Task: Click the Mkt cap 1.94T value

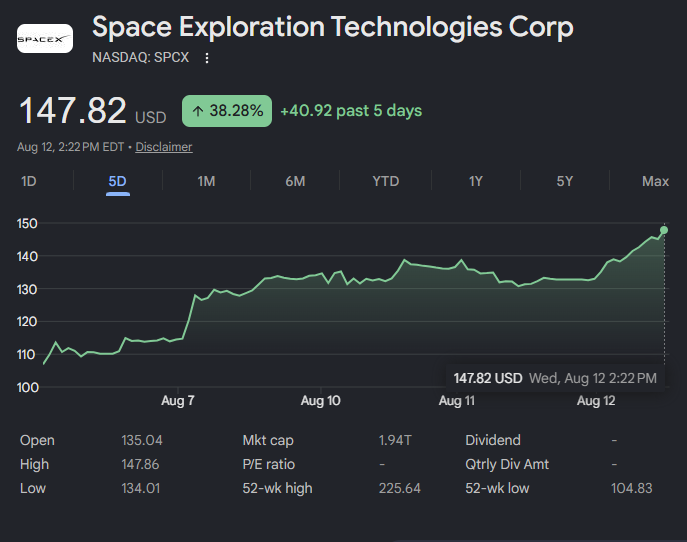Action: (395, 440)
